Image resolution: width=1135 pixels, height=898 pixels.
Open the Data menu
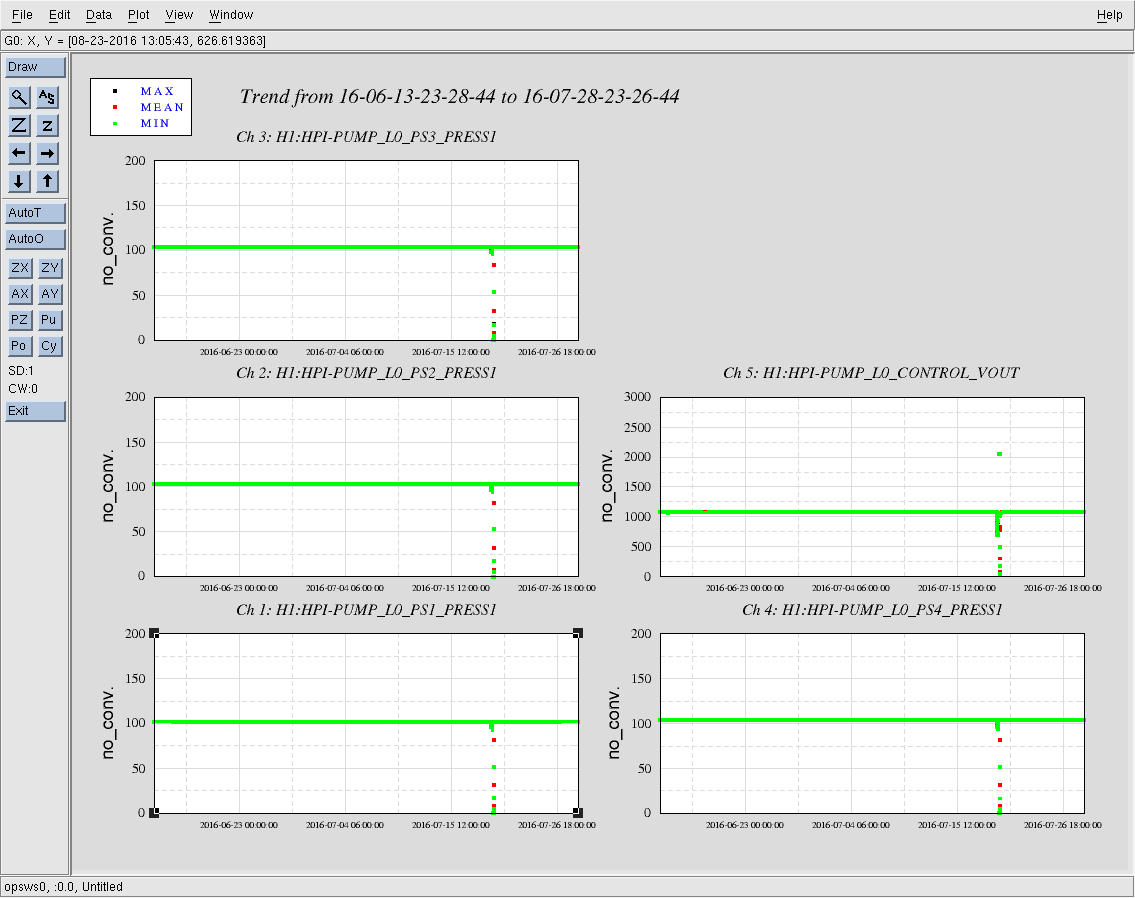click(x=98, y=14)
